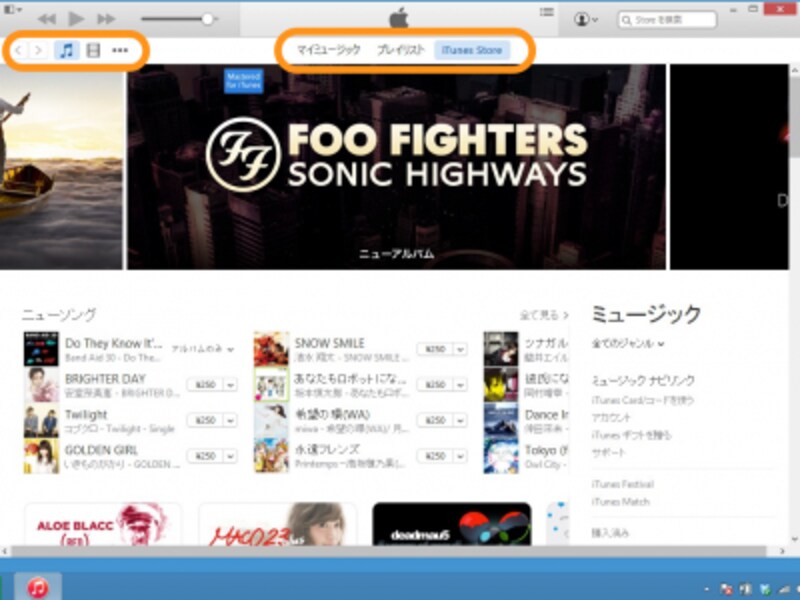Buy あなたもロボットにな... for ¥250
Image resolution: width=800 pixels, height=600 pixels.
(x=435, y=384)
